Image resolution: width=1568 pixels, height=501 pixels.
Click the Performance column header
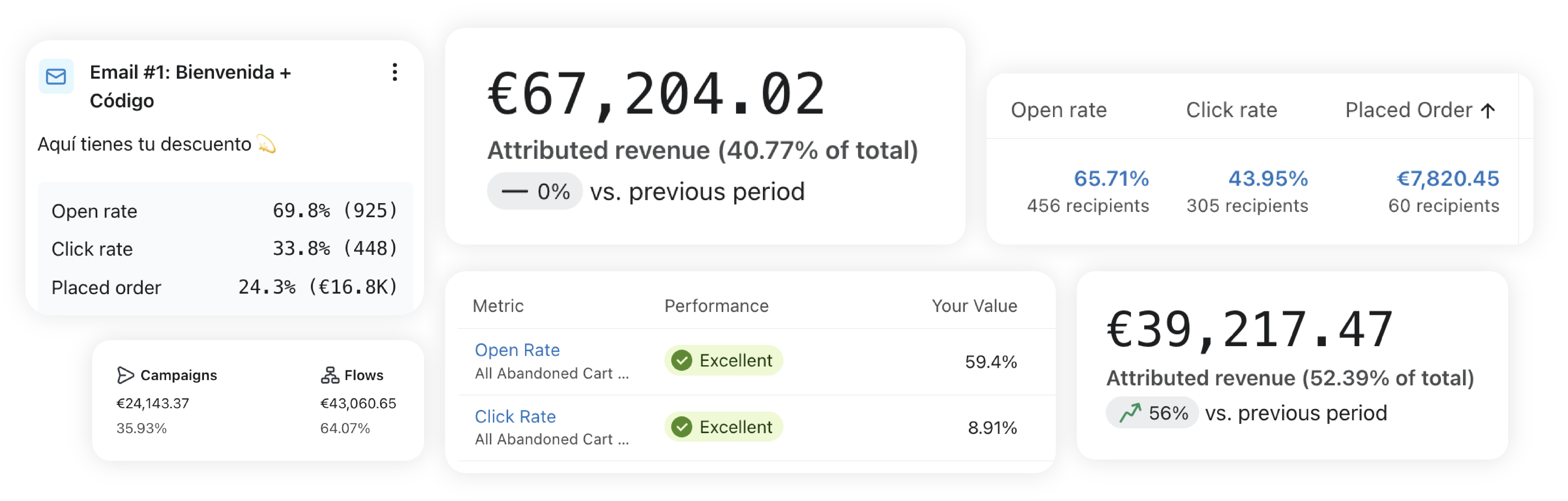click(716, 305)
